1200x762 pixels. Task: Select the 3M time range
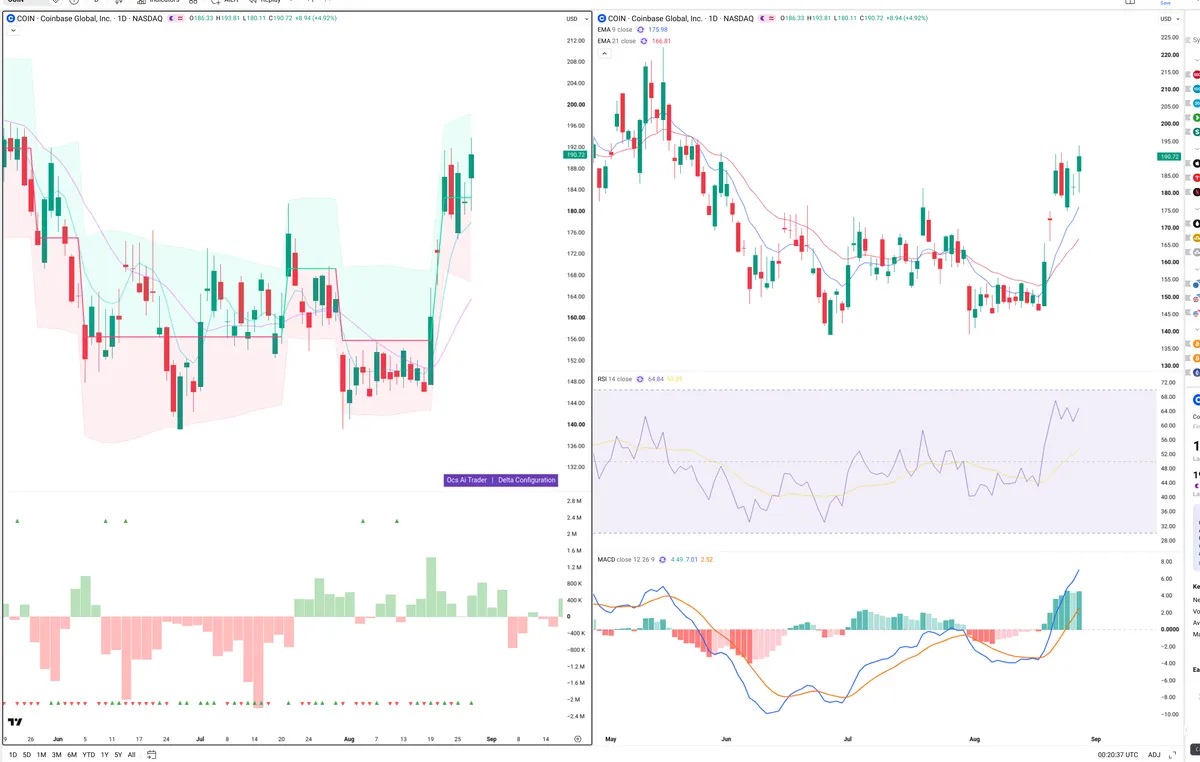[57, 754]
